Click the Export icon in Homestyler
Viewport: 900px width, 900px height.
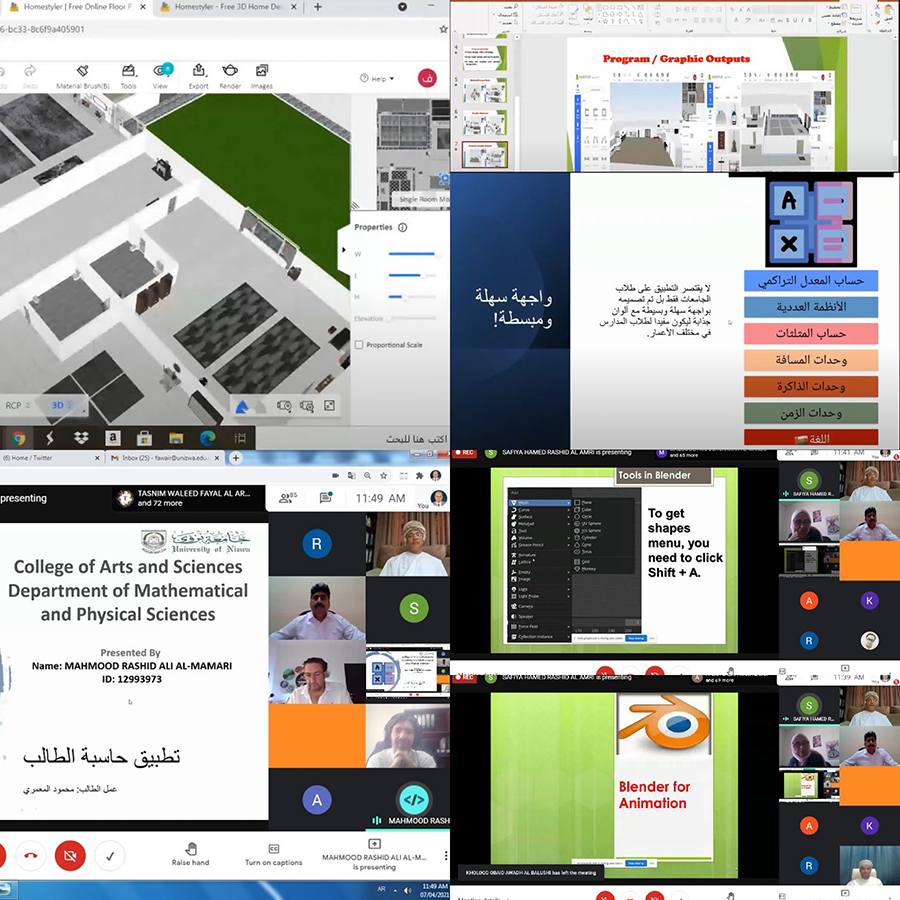(x=199, y=71)
